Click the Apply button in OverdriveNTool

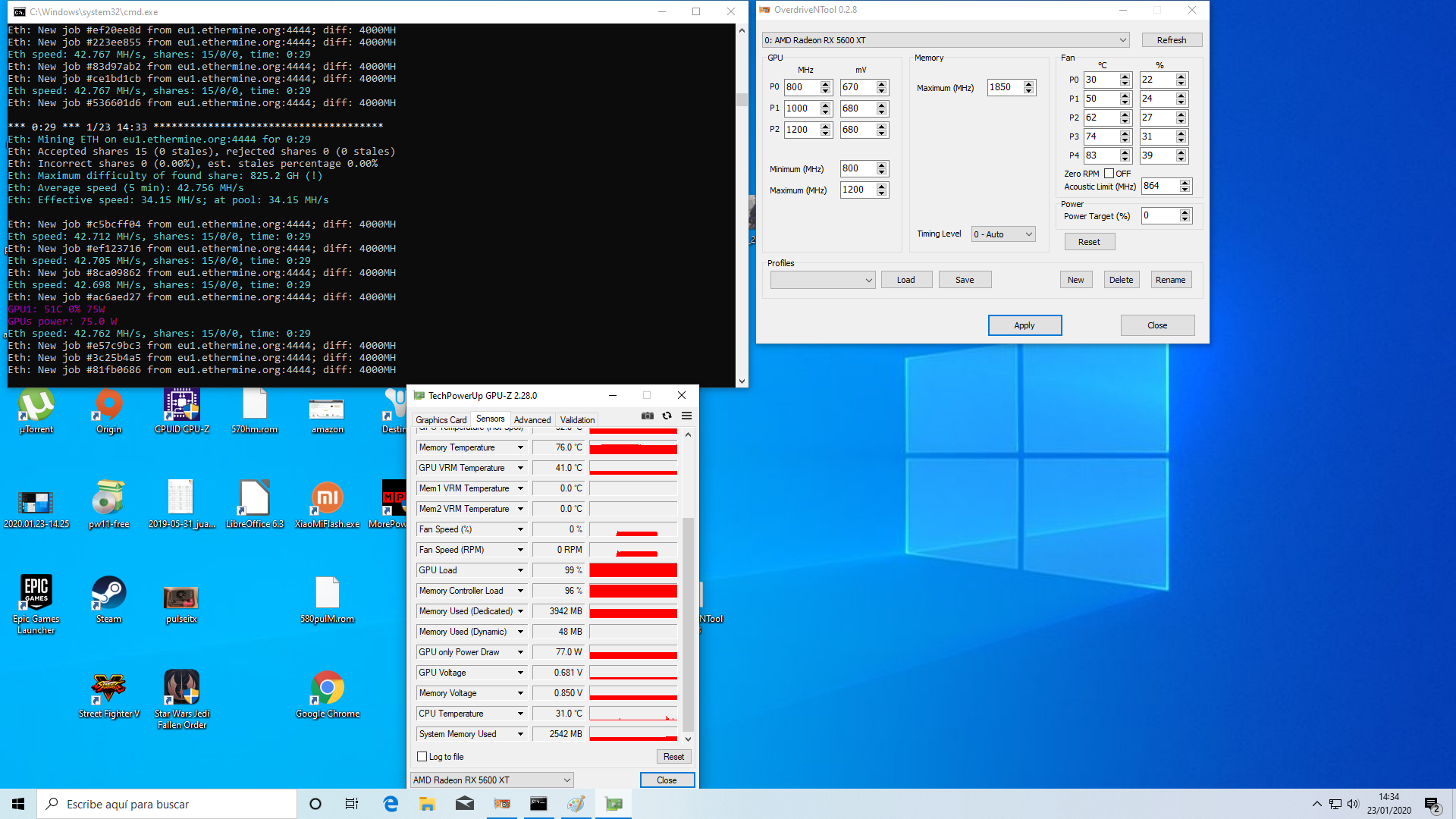coord(1025,325)
